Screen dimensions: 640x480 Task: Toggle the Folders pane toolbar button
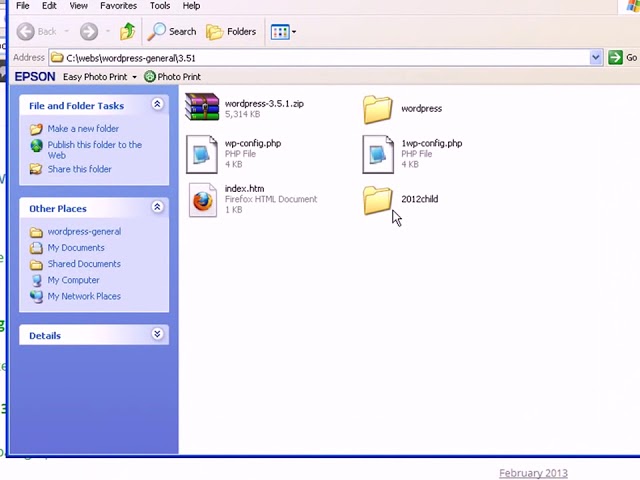[231, 31]
